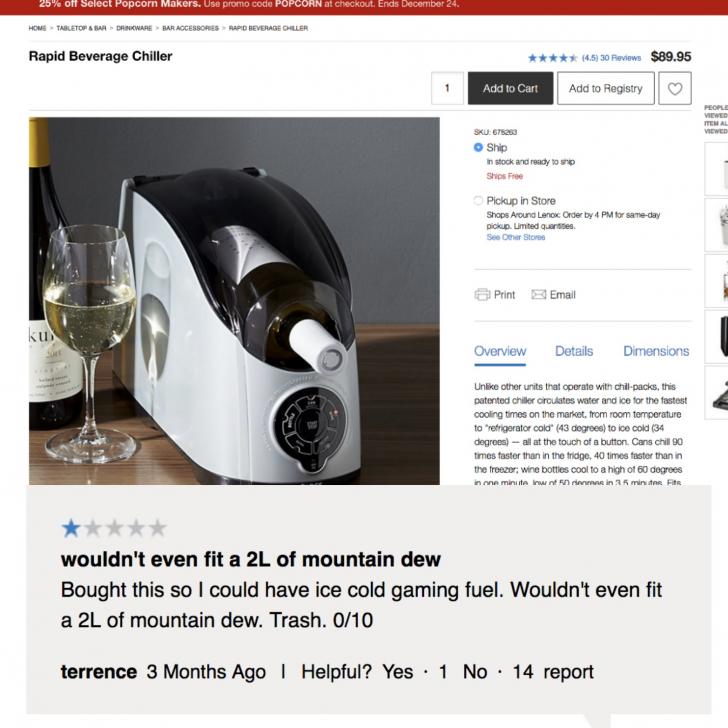Click the Rapid Beverage Chiller product image
Screen dimensions: 728x728
pos(234,301)
